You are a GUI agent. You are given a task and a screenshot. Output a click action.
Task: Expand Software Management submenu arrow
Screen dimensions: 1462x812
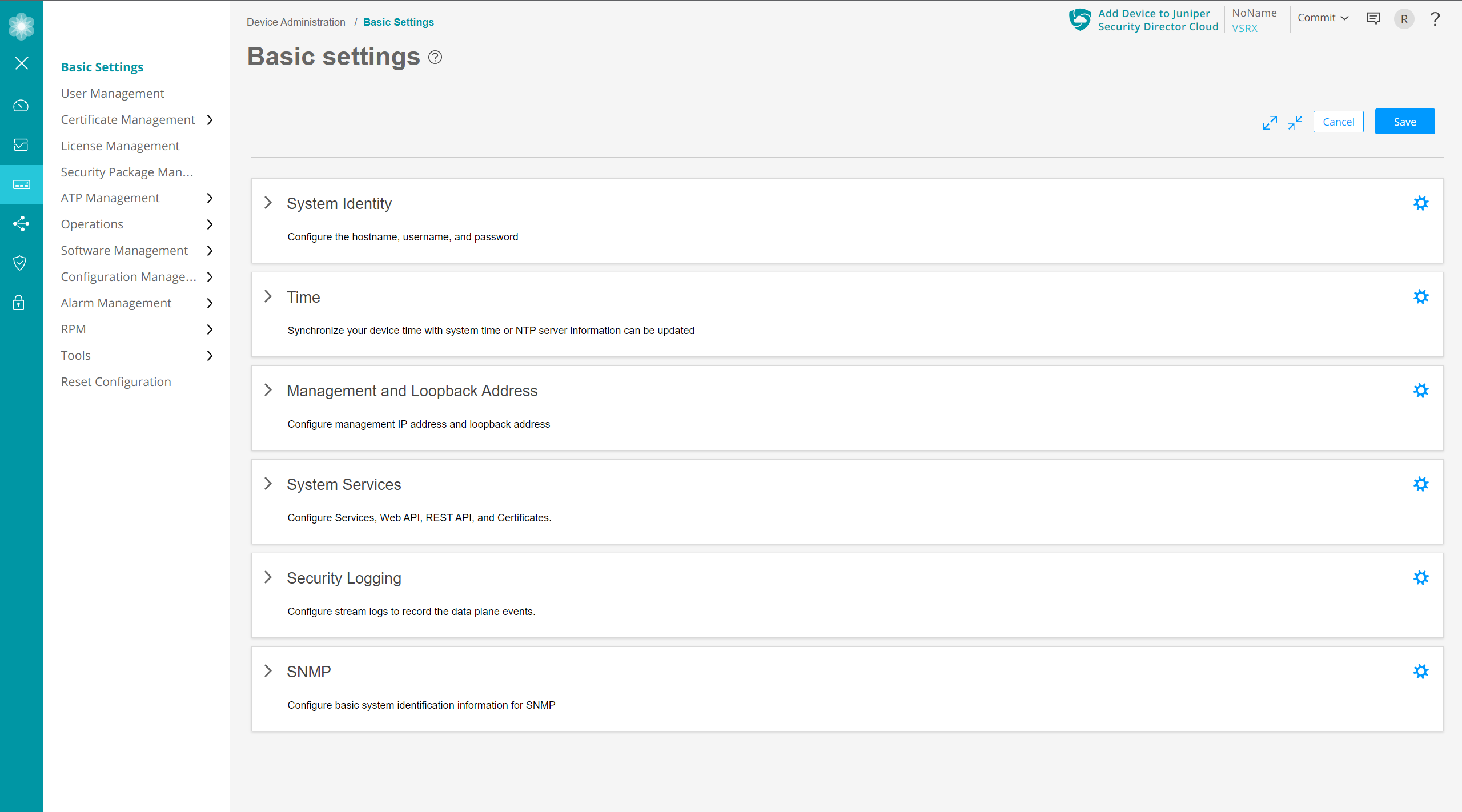click(210, 251)
